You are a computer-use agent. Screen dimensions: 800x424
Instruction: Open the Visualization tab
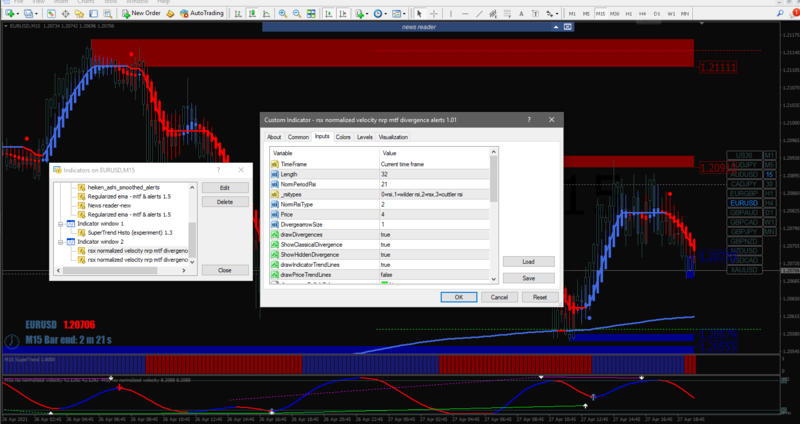[x=393, y=136]
